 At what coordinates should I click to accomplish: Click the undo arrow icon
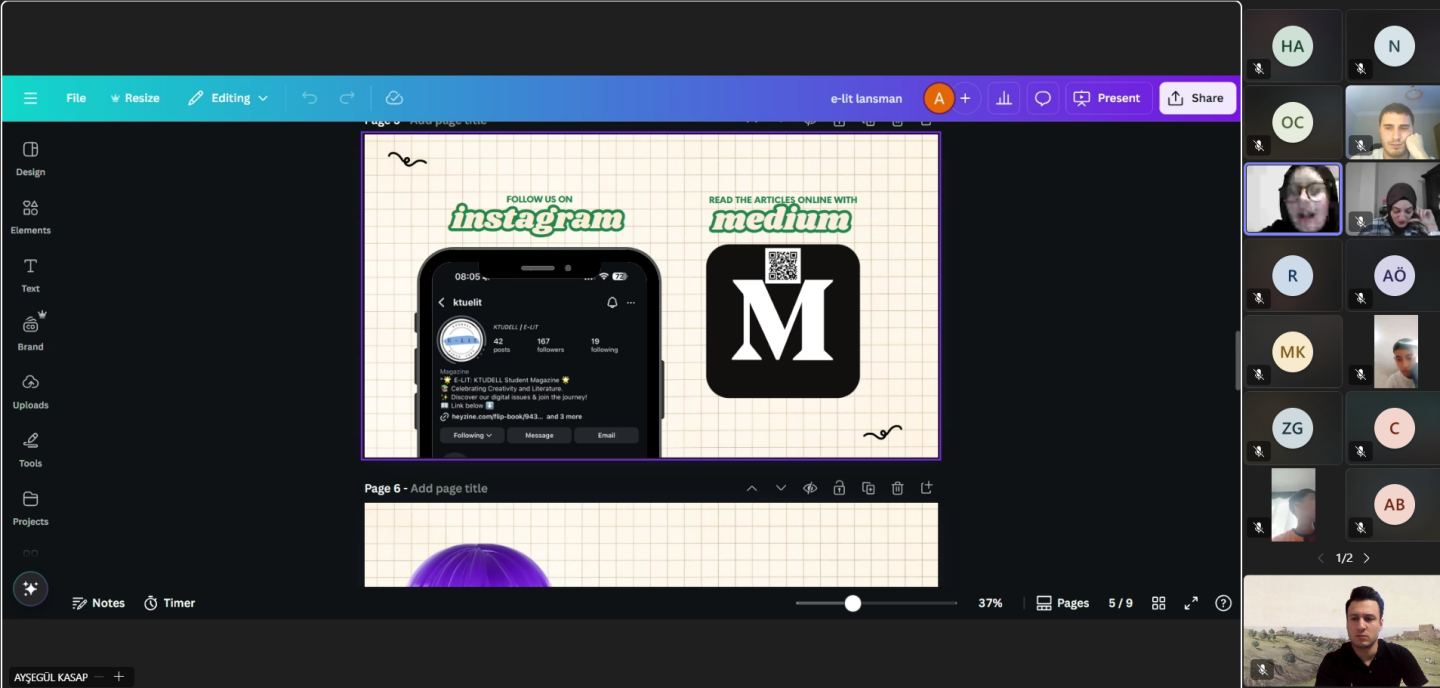pyautogui.click(x=309, y=98)
